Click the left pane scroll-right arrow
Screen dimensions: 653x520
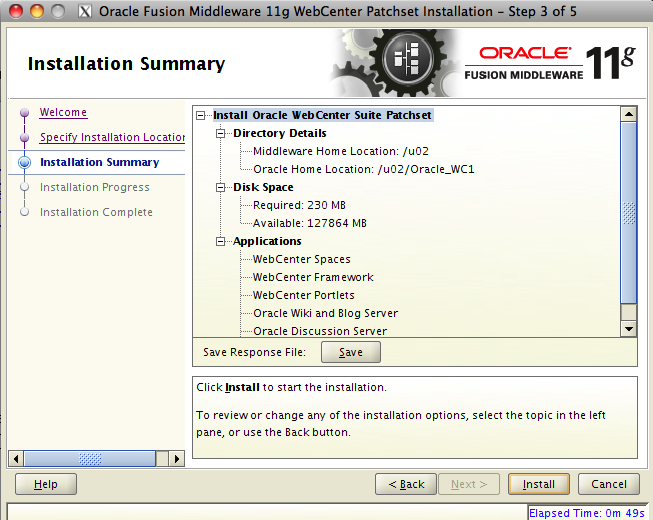point(177,459)
